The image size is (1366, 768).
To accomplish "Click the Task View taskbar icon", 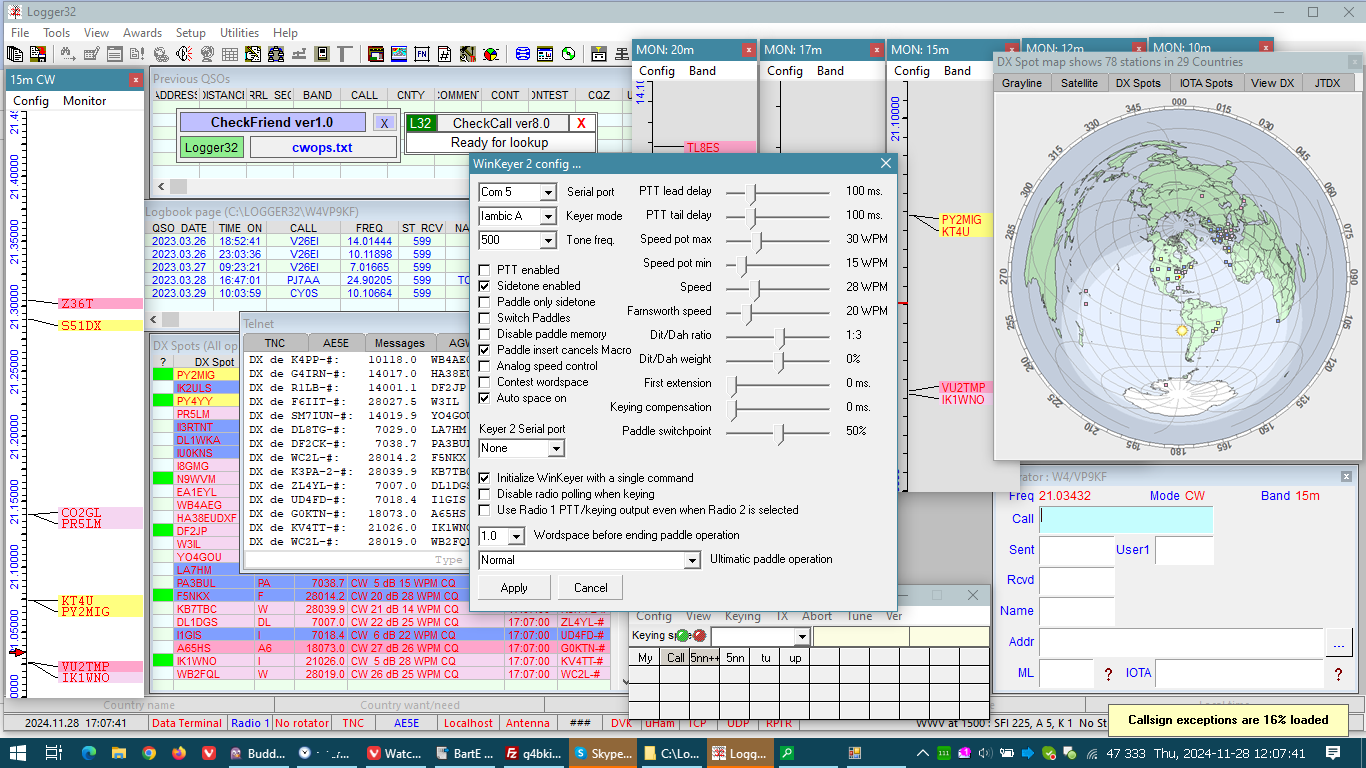I will pyautogui.click(x=56, y=753).
